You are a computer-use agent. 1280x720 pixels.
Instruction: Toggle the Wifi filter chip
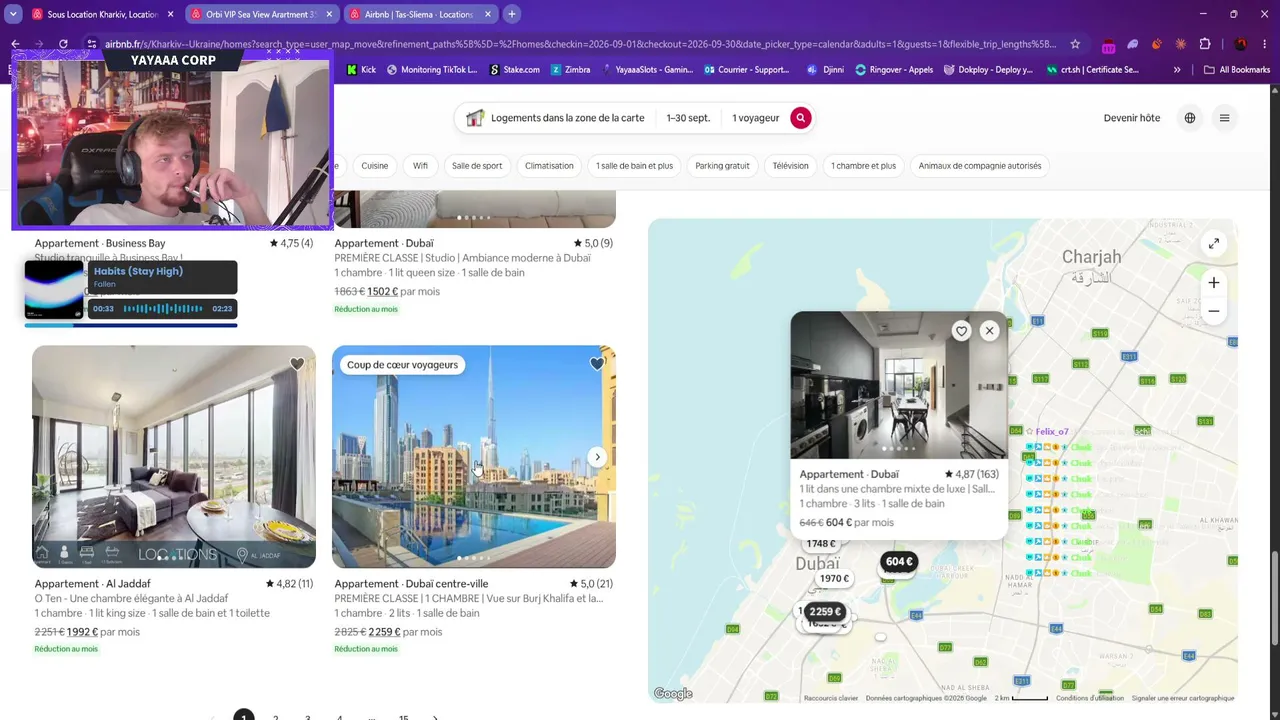click(x=420, y=166)
